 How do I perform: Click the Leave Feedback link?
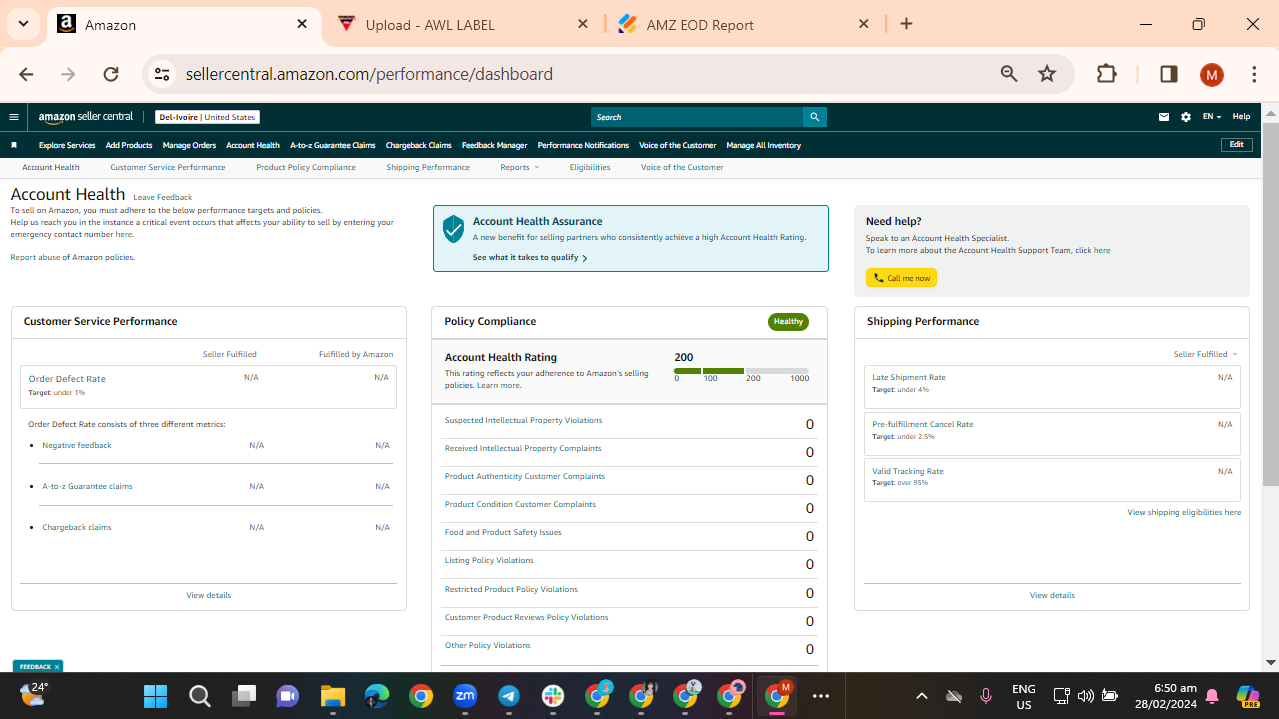[163, 197]
